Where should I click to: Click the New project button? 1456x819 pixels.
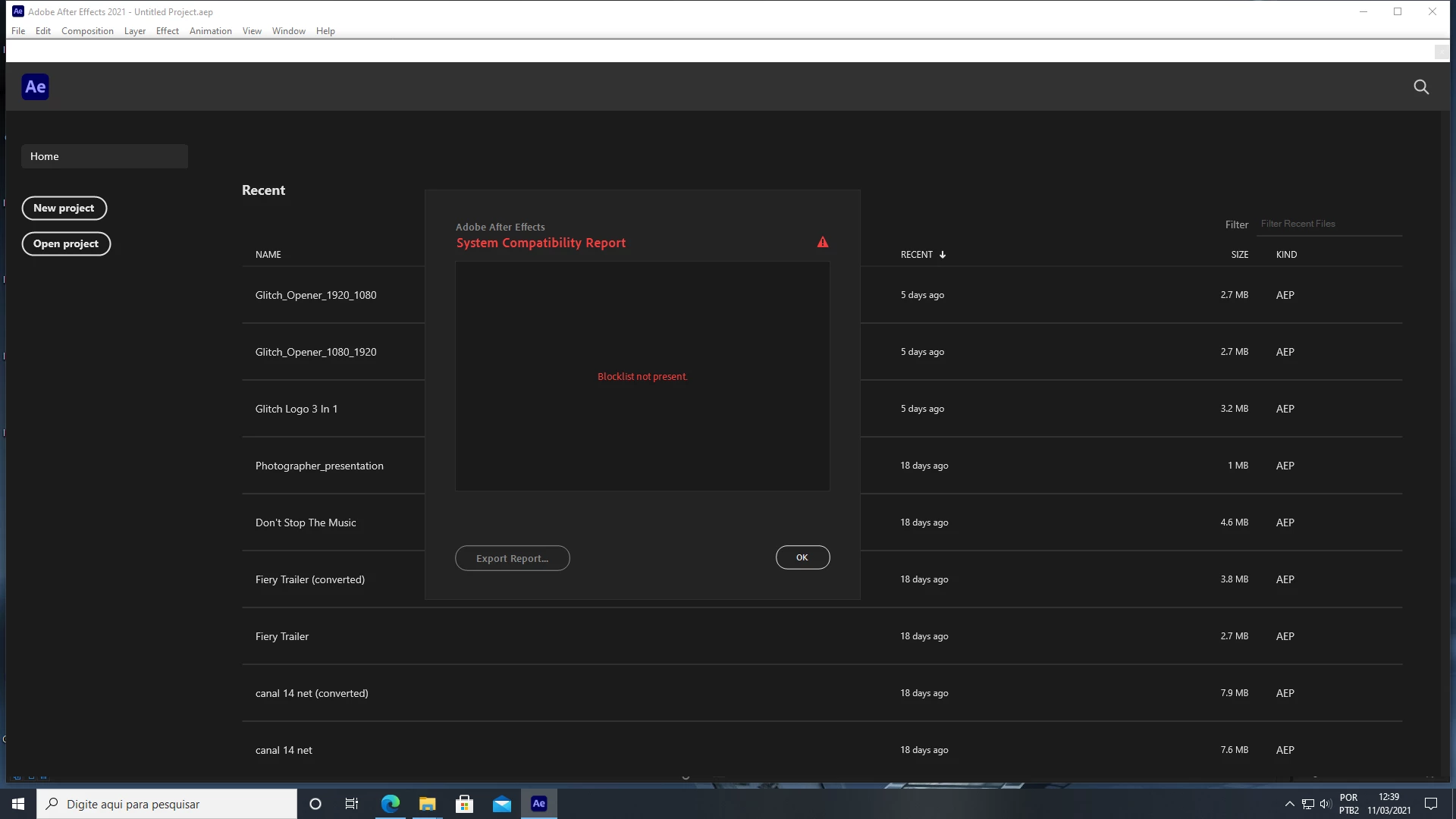pyautogui.click(x=64, y=208)
